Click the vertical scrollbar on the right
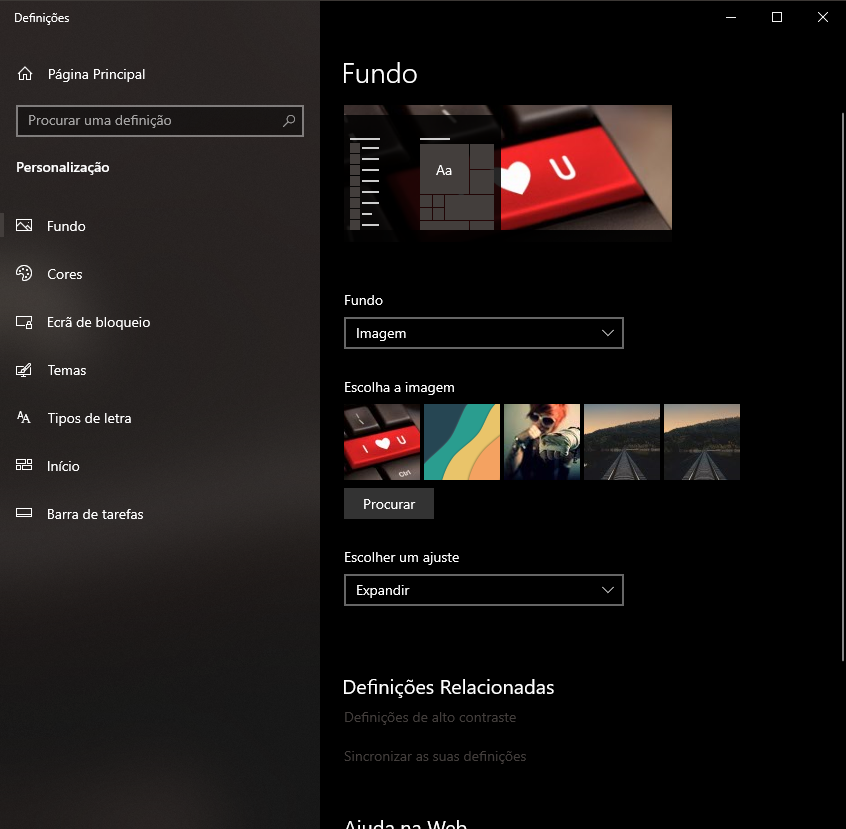The height and width of the screenshot is (829, 846). [x=843, y=386]
